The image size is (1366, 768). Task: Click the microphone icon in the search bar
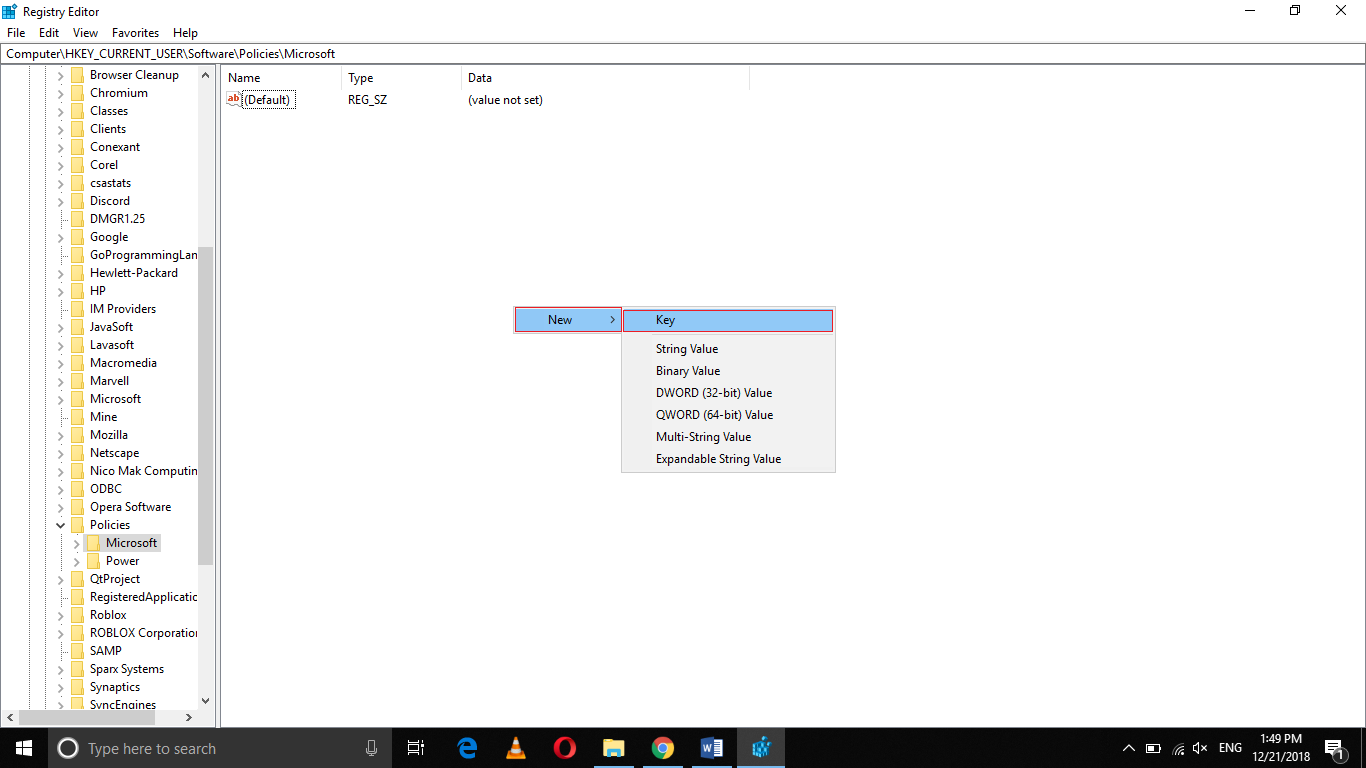tap(371, 748)
